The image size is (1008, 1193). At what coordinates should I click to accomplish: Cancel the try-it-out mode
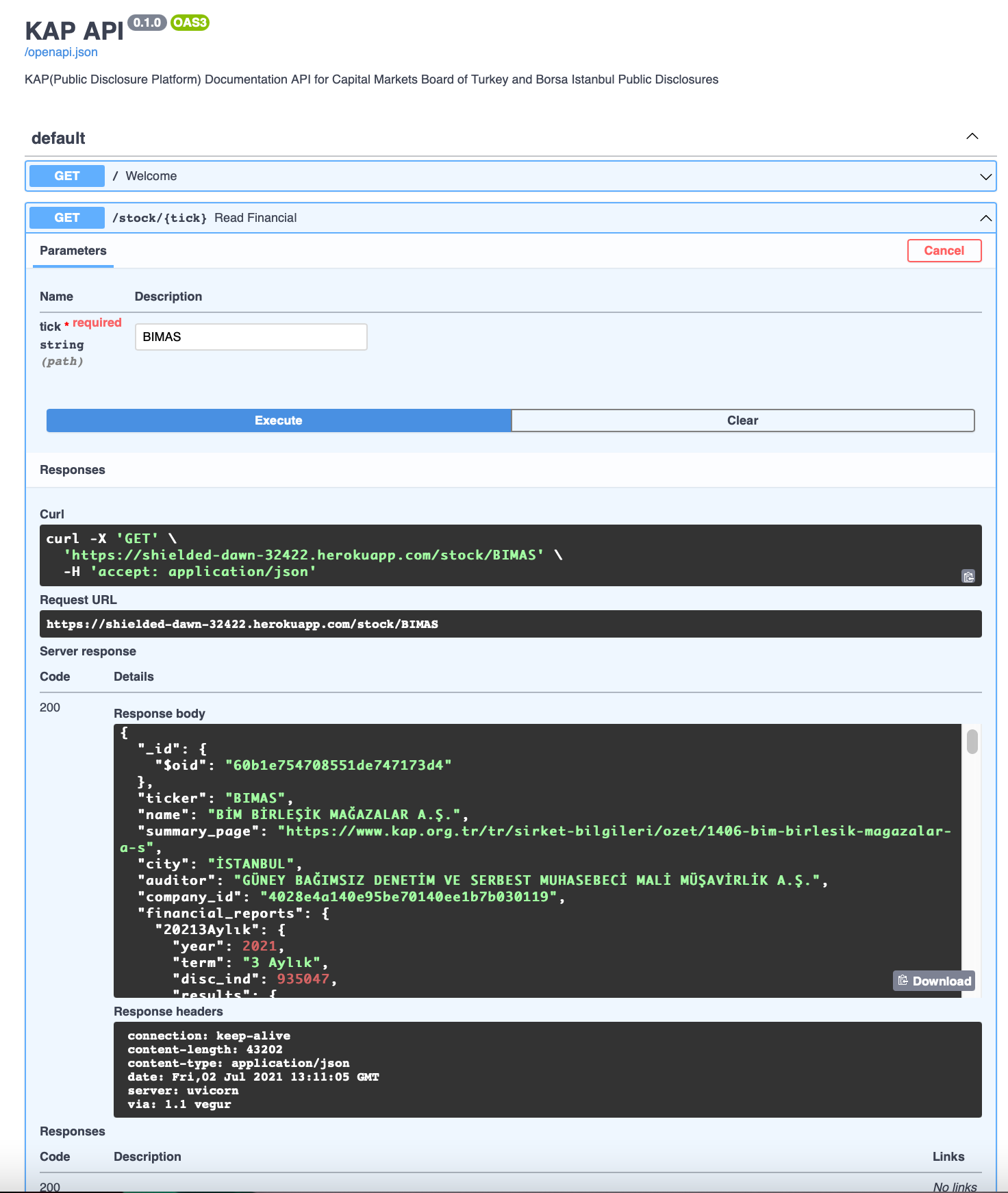pos(944,251)
